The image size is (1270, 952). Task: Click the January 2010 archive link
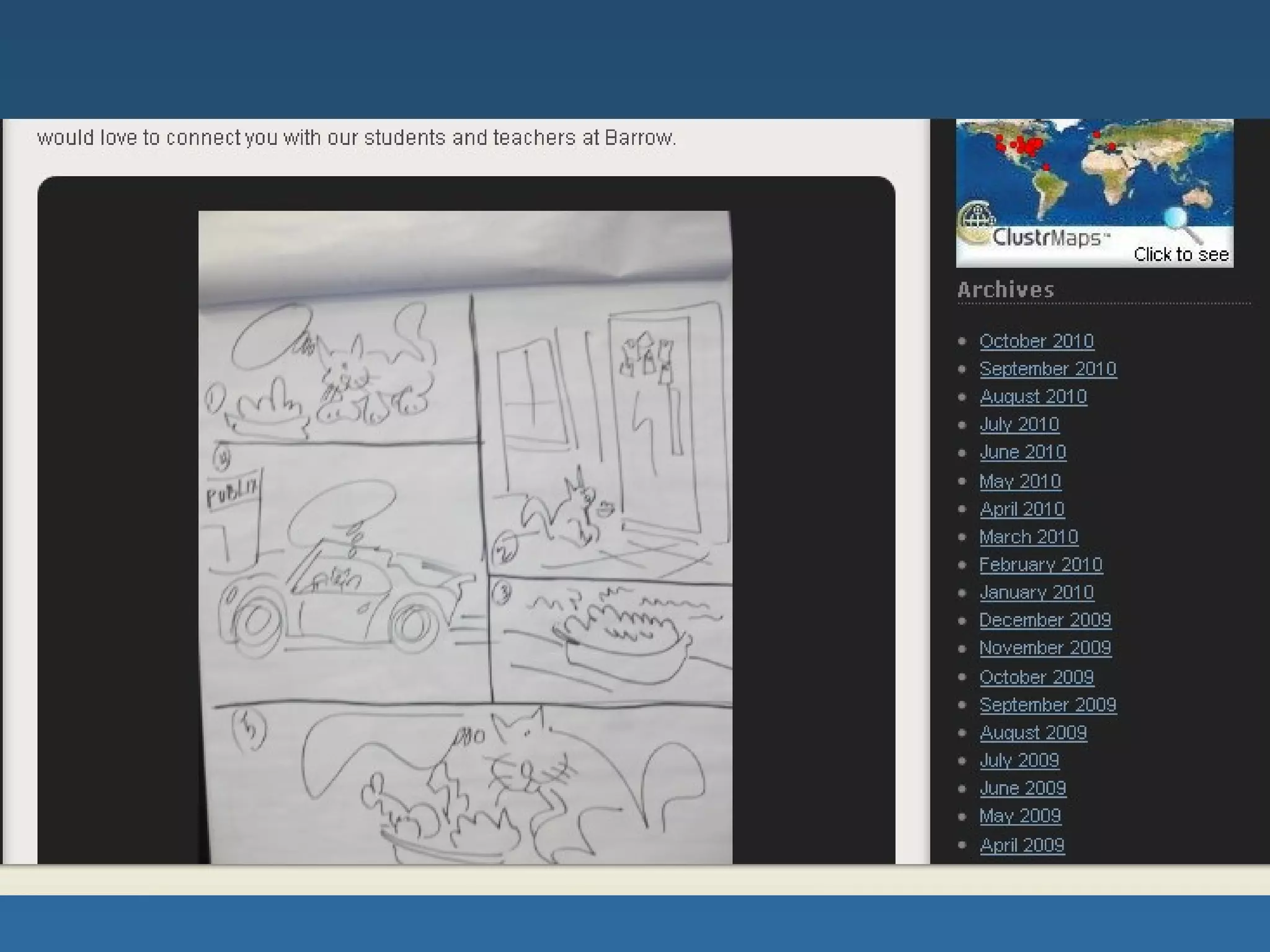pyautogui.click(x=1036, y=593)
